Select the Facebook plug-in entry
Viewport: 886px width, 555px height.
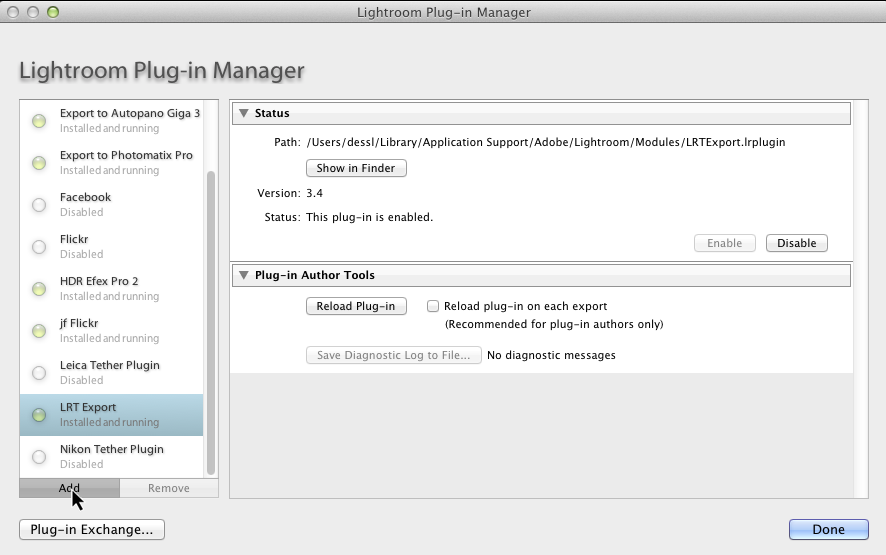tap(111, 204)
